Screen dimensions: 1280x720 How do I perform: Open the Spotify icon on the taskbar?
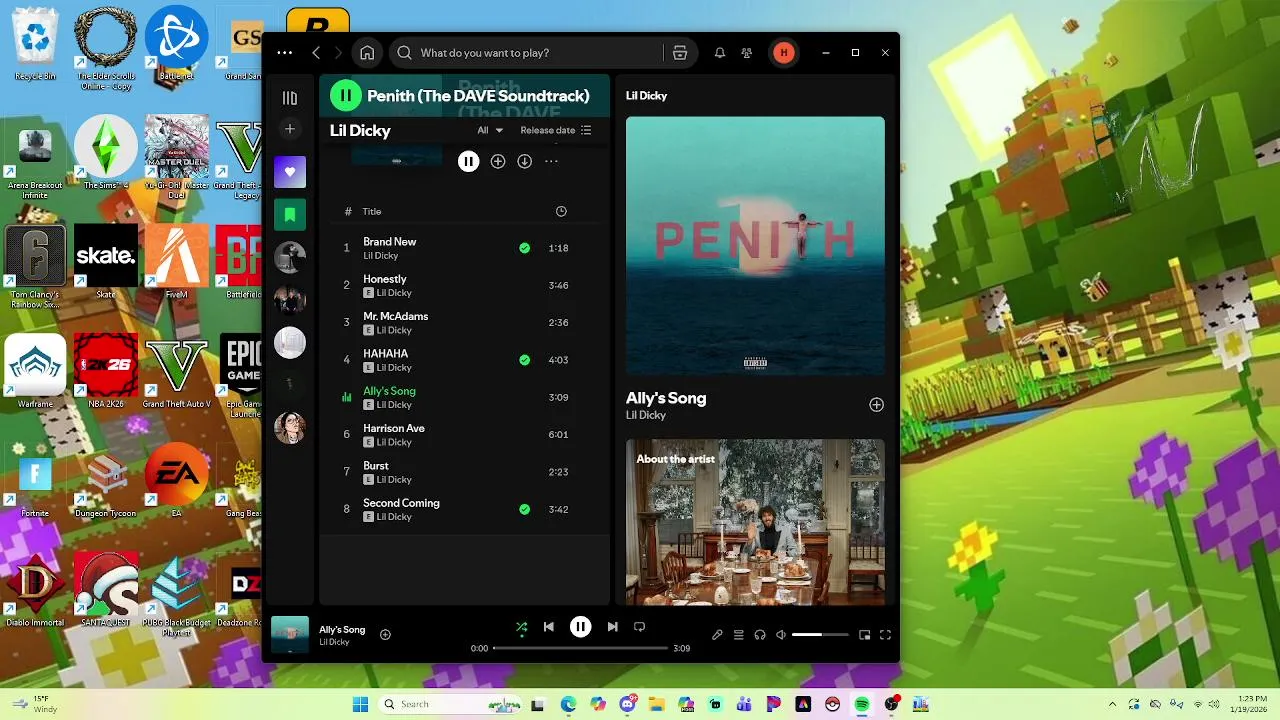coord(862,704)
